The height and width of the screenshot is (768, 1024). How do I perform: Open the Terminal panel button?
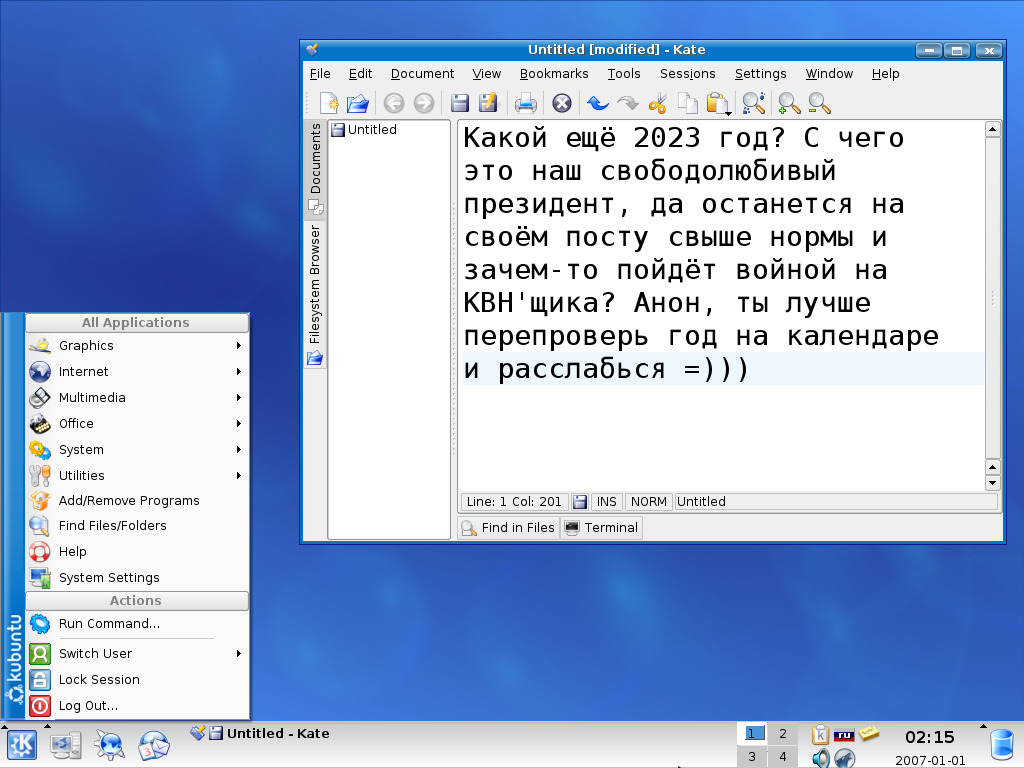601,528
